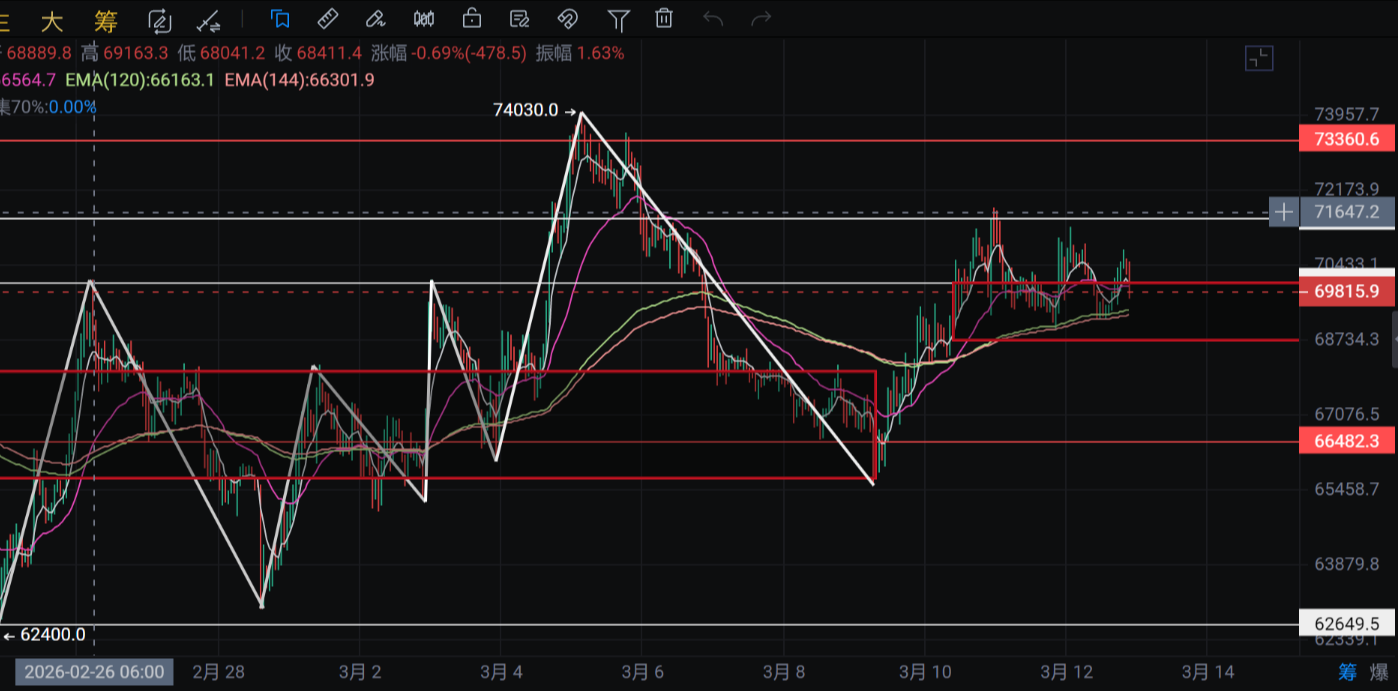Click the 爆 liquidation button

[x=1379, y=671]
